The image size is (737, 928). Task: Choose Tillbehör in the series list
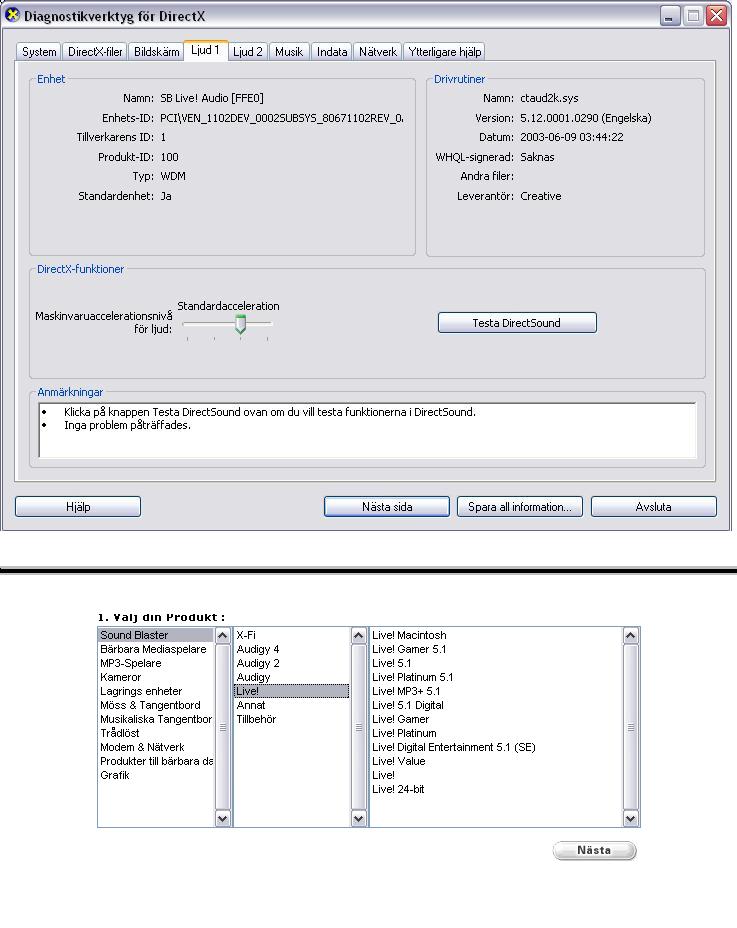[292, 719]
